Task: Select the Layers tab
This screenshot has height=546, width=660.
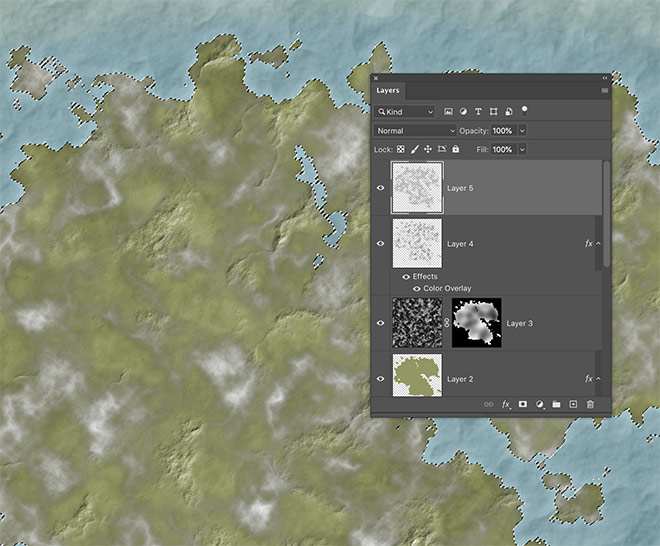Action: tap(388, 90)
